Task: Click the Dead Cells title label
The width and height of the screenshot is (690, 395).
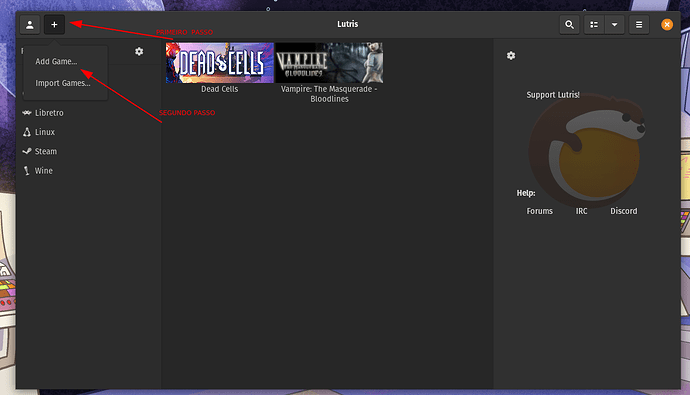Action: [220, 89]
